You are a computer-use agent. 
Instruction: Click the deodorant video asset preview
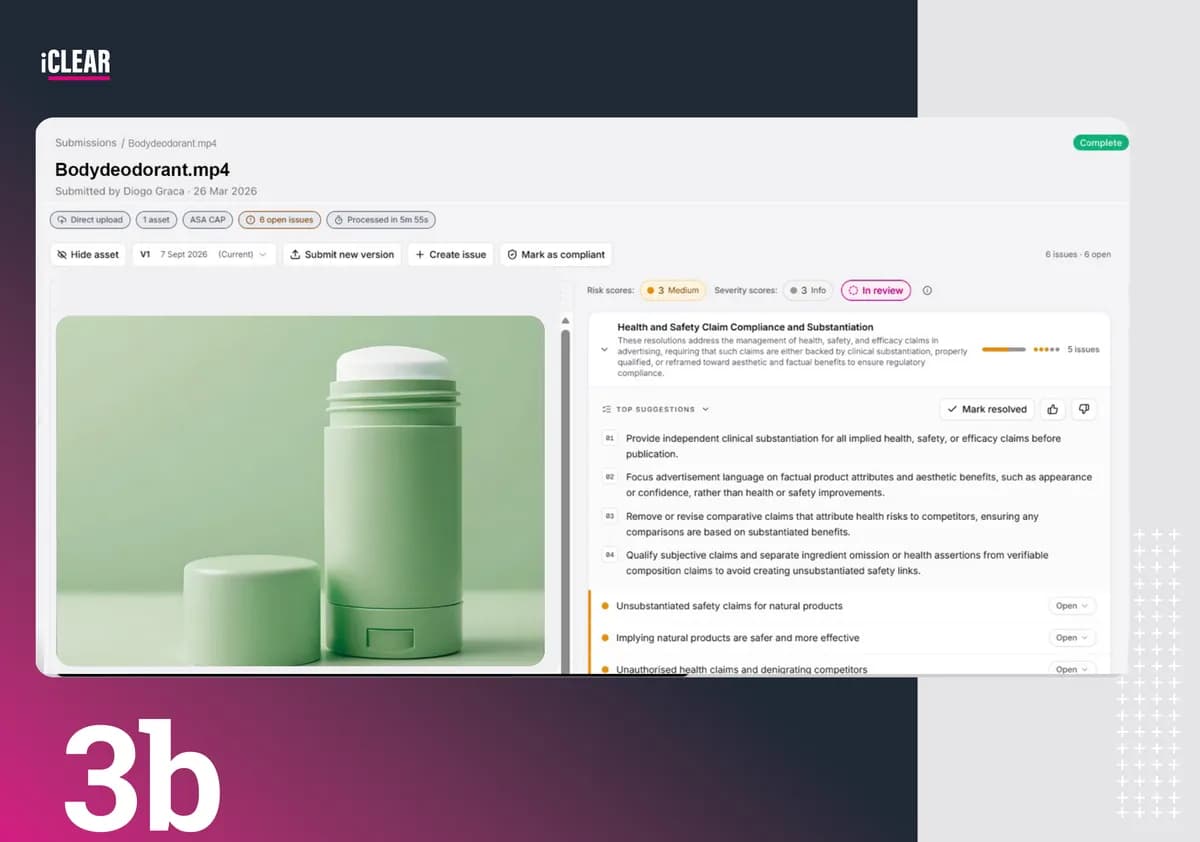point(300,491)
